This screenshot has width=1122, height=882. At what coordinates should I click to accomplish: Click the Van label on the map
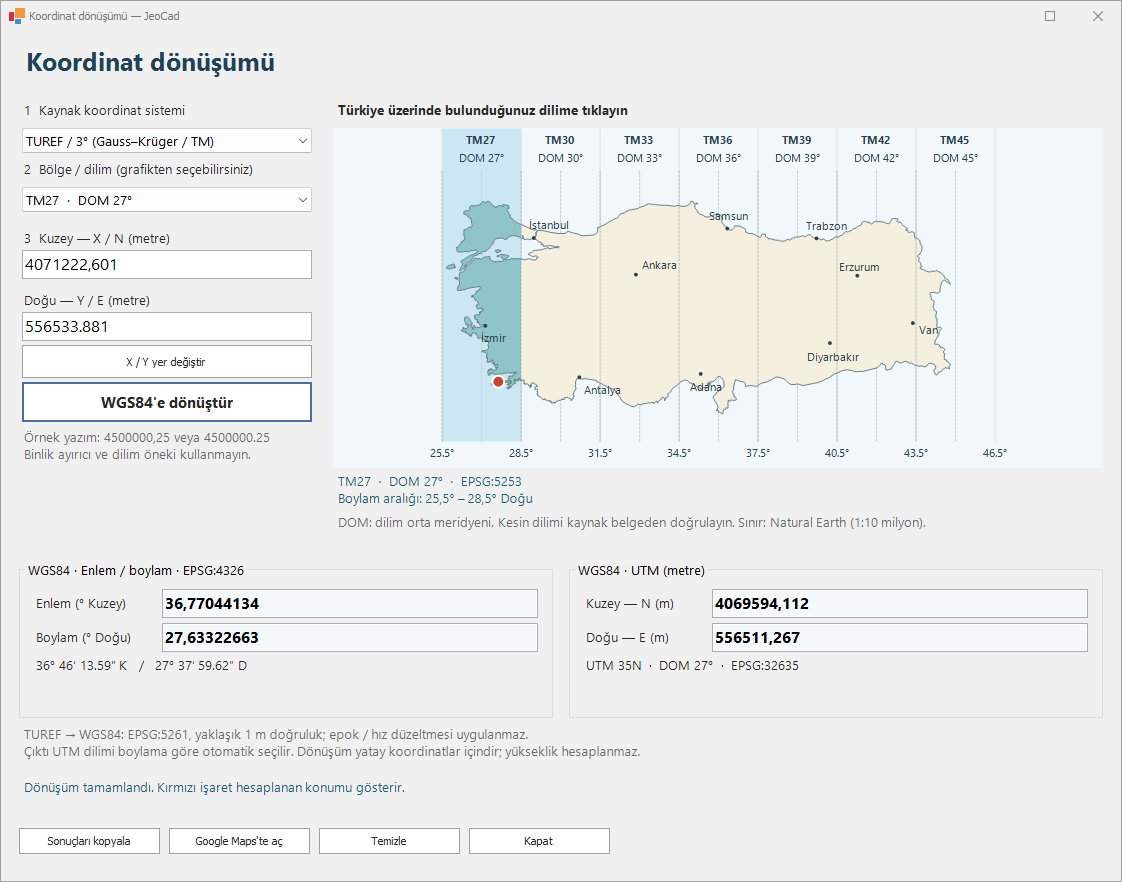click(x=929, y=330)
